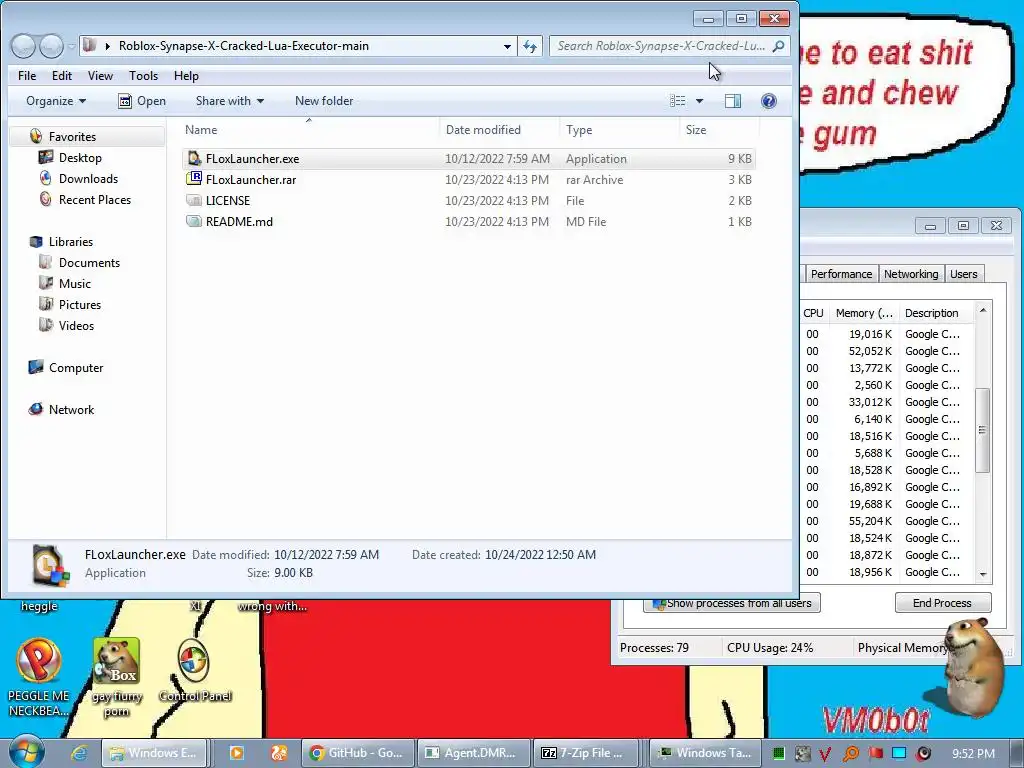Select Libraries in the navigation pane
The width and height of the screenshot is (1024, 768).
click(x=71, y=242)
